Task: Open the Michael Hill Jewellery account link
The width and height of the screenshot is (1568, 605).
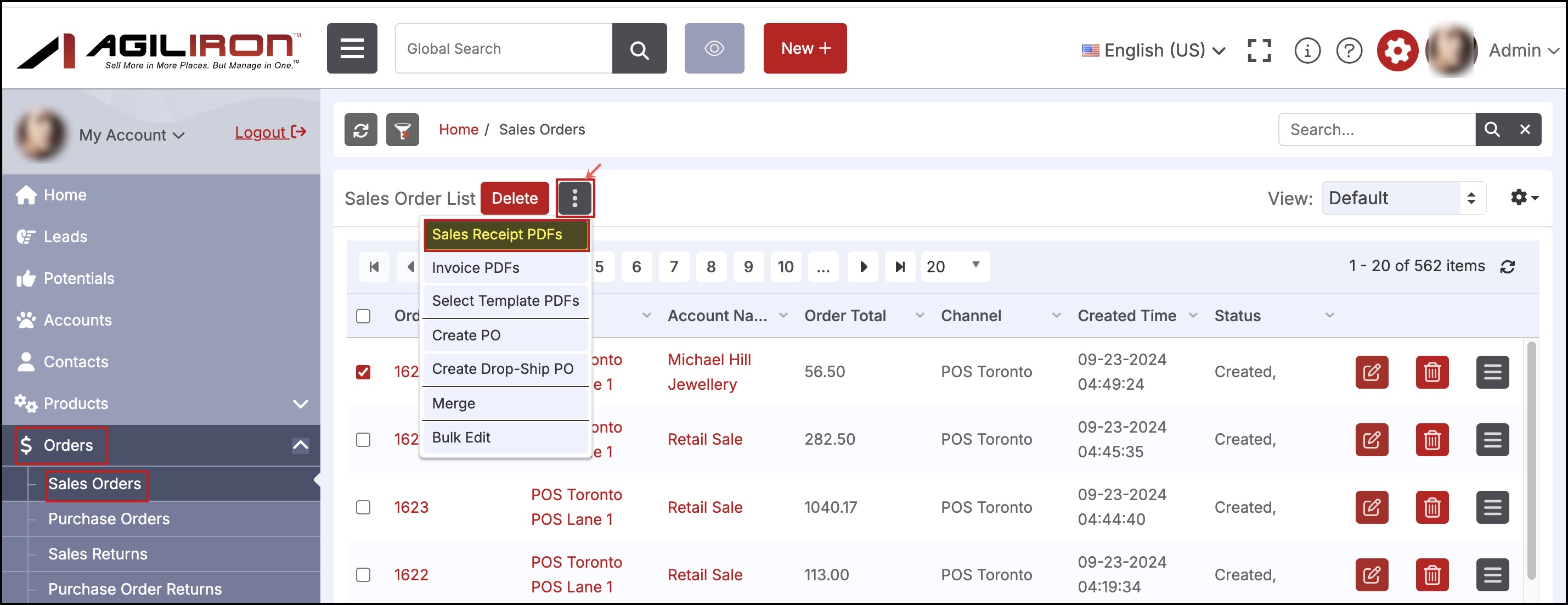Action: (709, 372)
